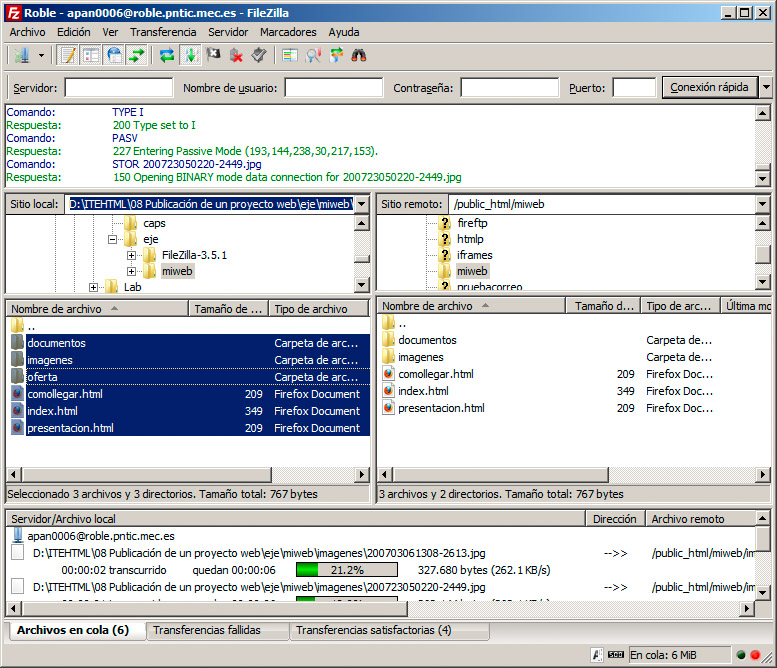Click question-mark folder icon of htmlp
The image size is (777, 668).
(x=444, y=239)
